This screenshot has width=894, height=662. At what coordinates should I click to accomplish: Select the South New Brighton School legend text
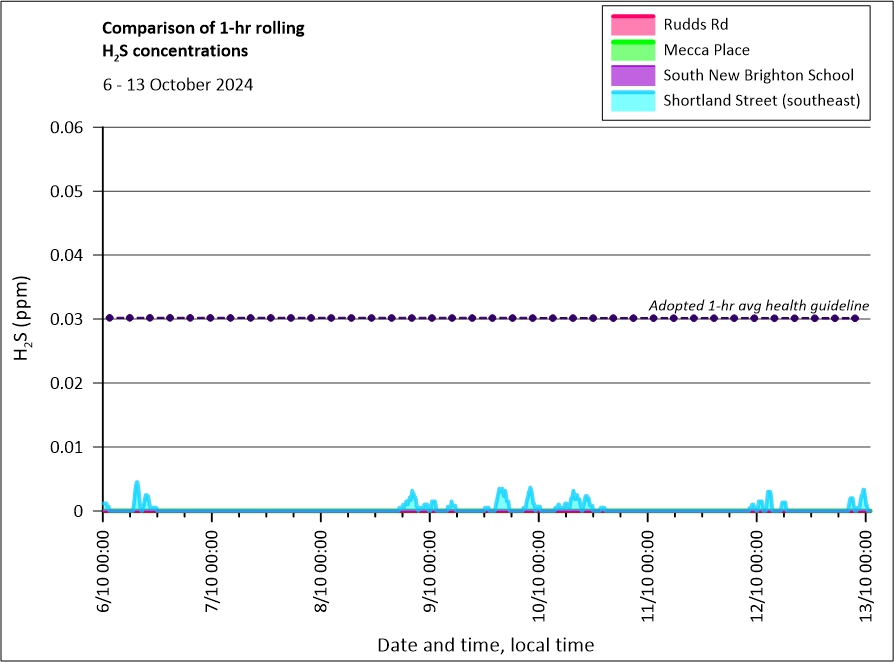(x=758, y=75)
